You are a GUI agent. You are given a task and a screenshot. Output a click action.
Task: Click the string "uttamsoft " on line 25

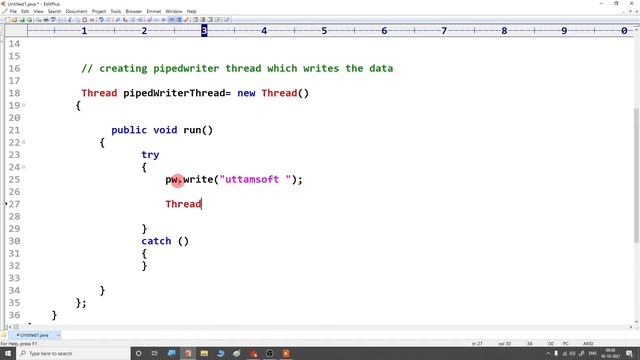(x=256, y=180)
